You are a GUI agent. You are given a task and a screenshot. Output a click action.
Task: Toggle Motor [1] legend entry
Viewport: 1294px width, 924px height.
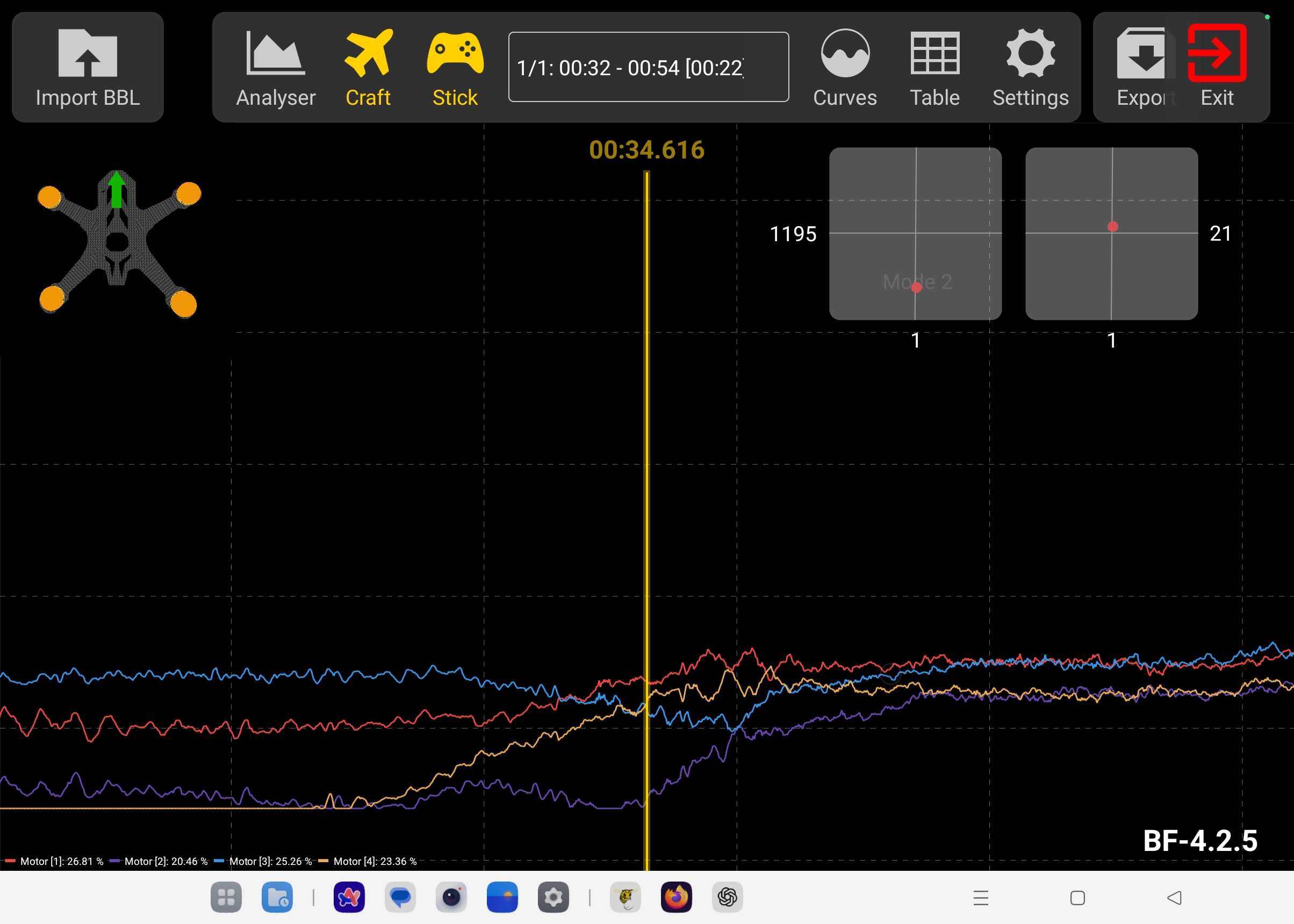(x=55, y=861)
